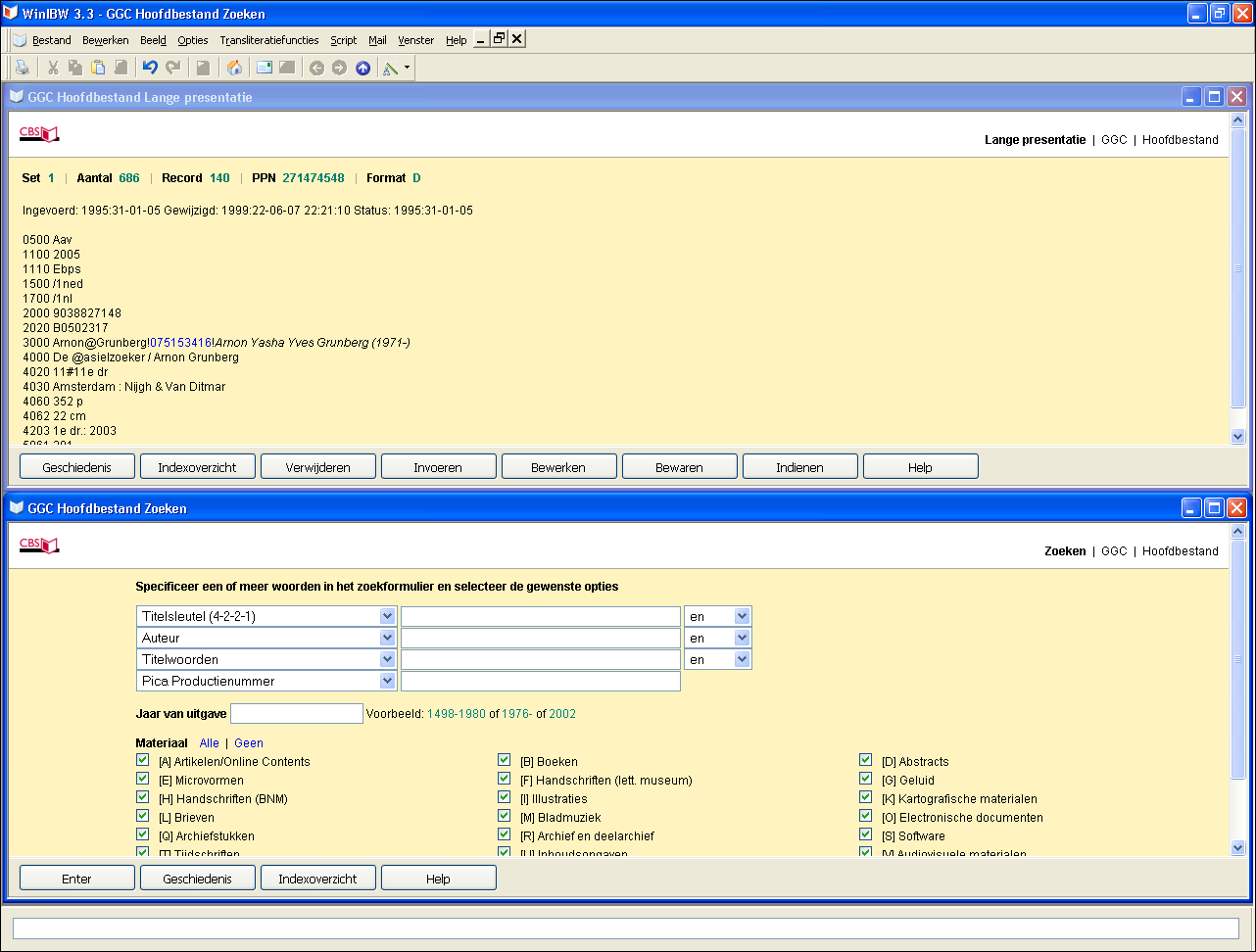This screenshot has width=1256, height=952.
Task: Click the redo arrow toolbar icon
Action: tap(172, 68)
